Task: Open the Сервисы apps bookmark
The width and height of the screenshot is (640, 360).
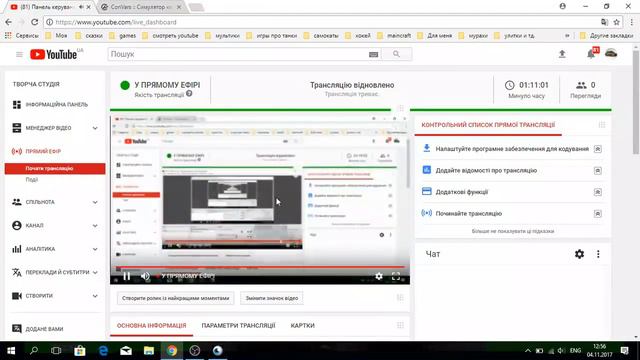Action: click(x=22, y=36)
